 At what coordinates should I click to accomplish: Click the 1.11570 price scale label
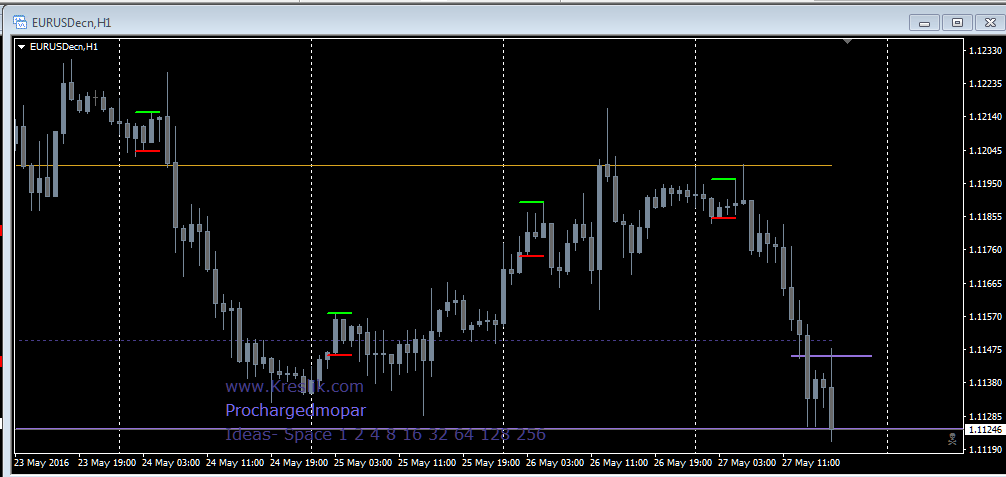click(x=987, y=317)
